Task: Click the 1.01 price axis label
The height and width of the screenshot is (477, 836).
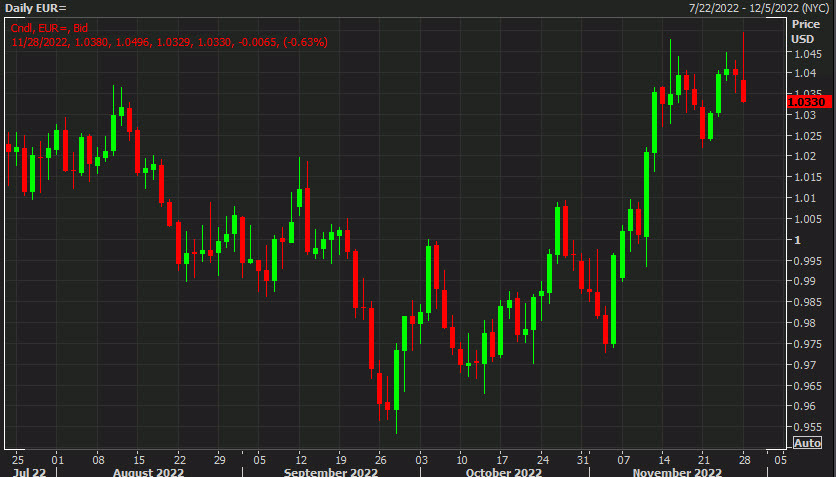Action: (x=805, y=198)
